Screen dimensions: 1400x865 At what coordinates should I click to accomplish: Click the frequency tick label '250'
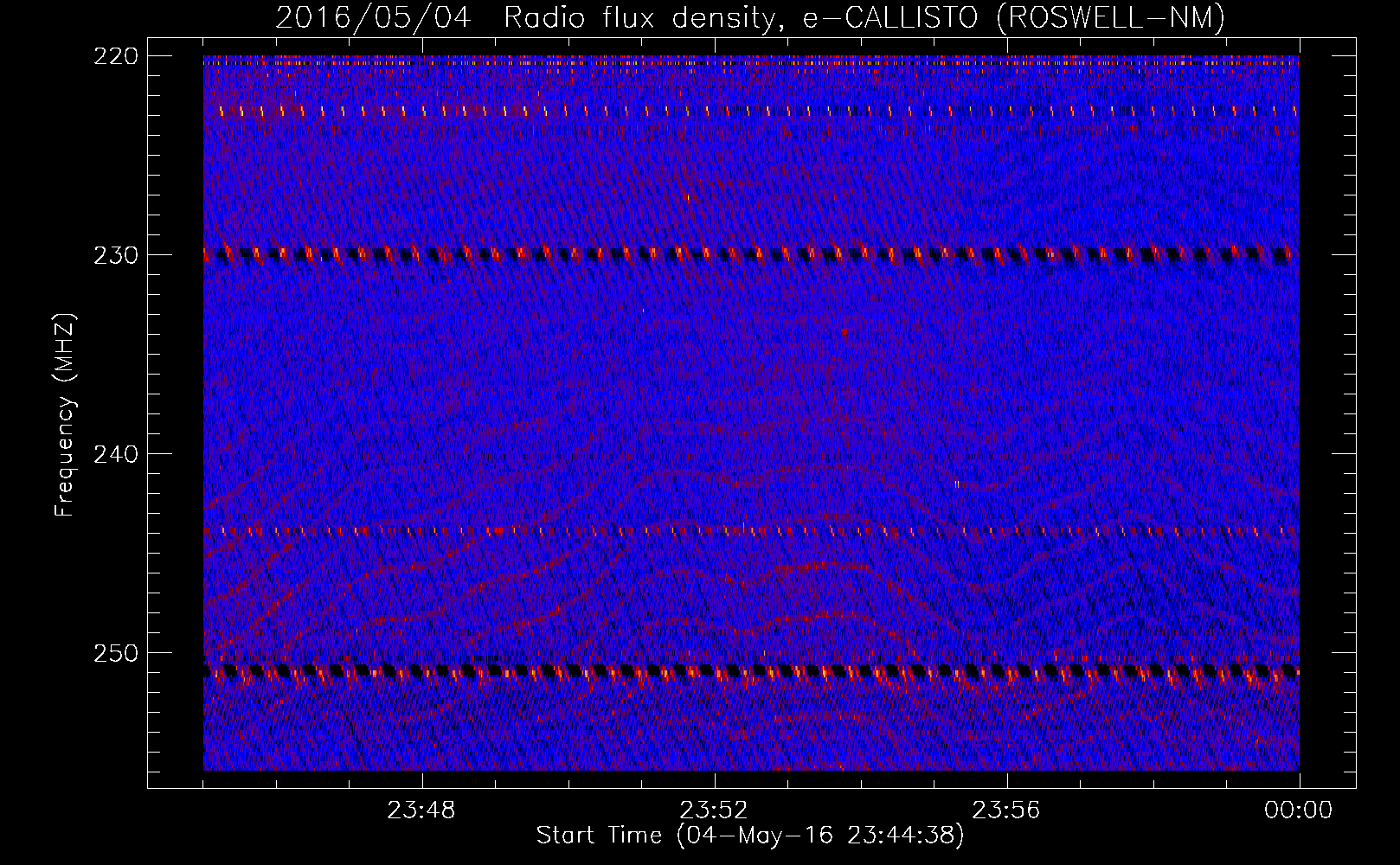click(115, 653)
